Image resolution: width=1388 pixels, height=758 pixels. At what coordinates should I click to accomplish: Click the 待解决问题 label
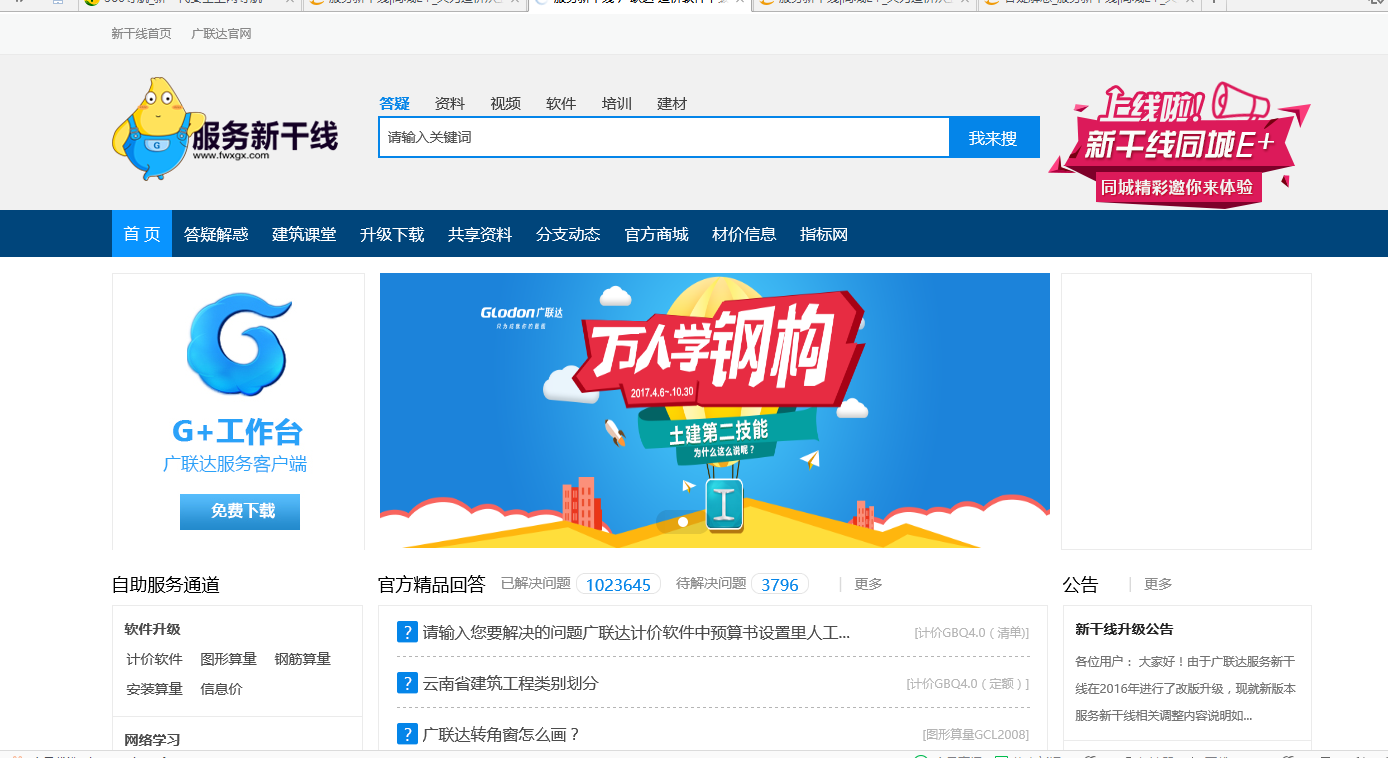pos(711,583)
